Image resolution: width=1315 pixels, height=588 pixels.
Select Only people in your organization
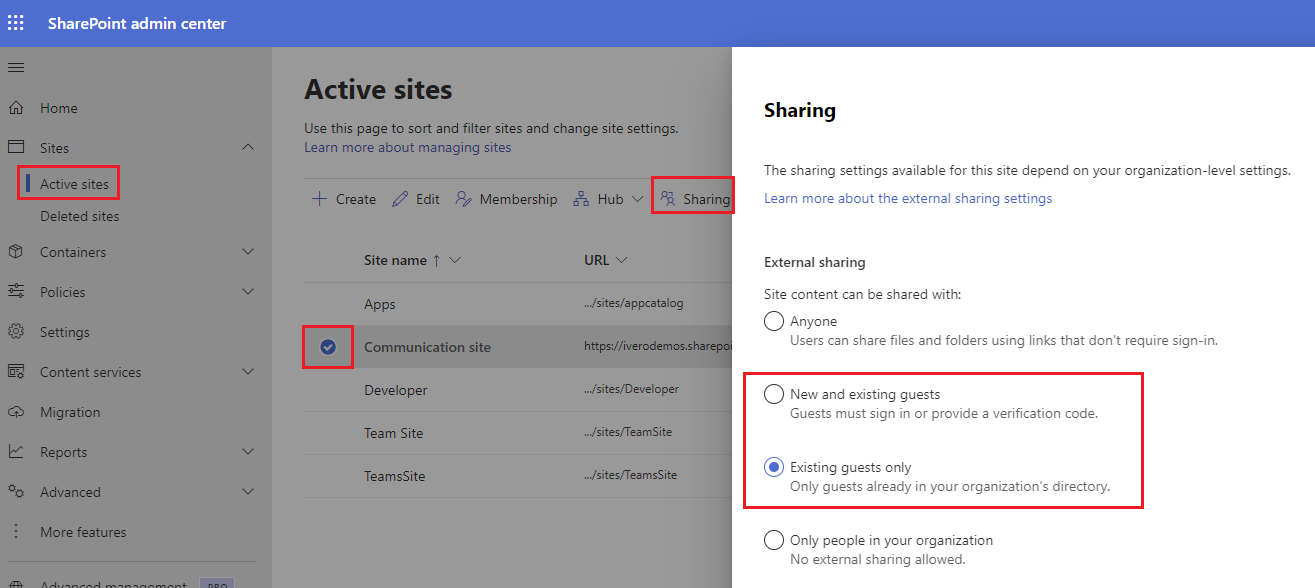click(773, 540)
